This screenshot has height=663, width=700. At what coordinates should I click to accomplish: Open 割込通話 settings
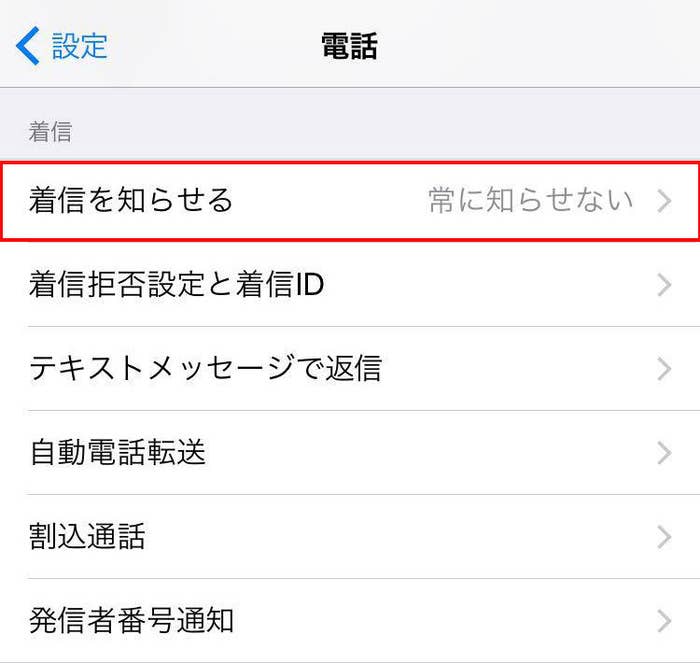[350, 536]
